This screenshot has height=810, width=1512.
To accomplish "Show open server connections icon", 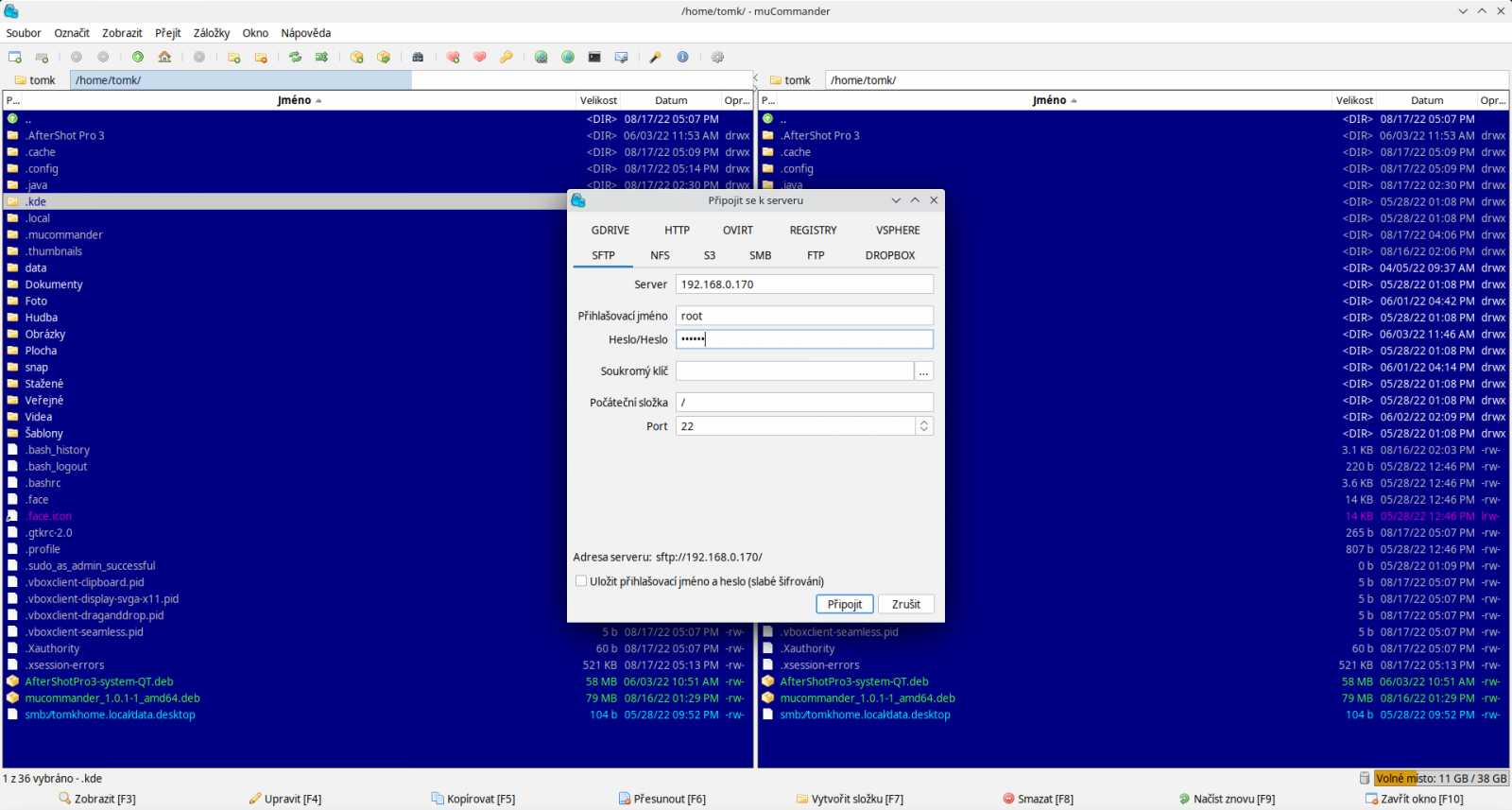I will pyautogui.click(x=568, y=57).
